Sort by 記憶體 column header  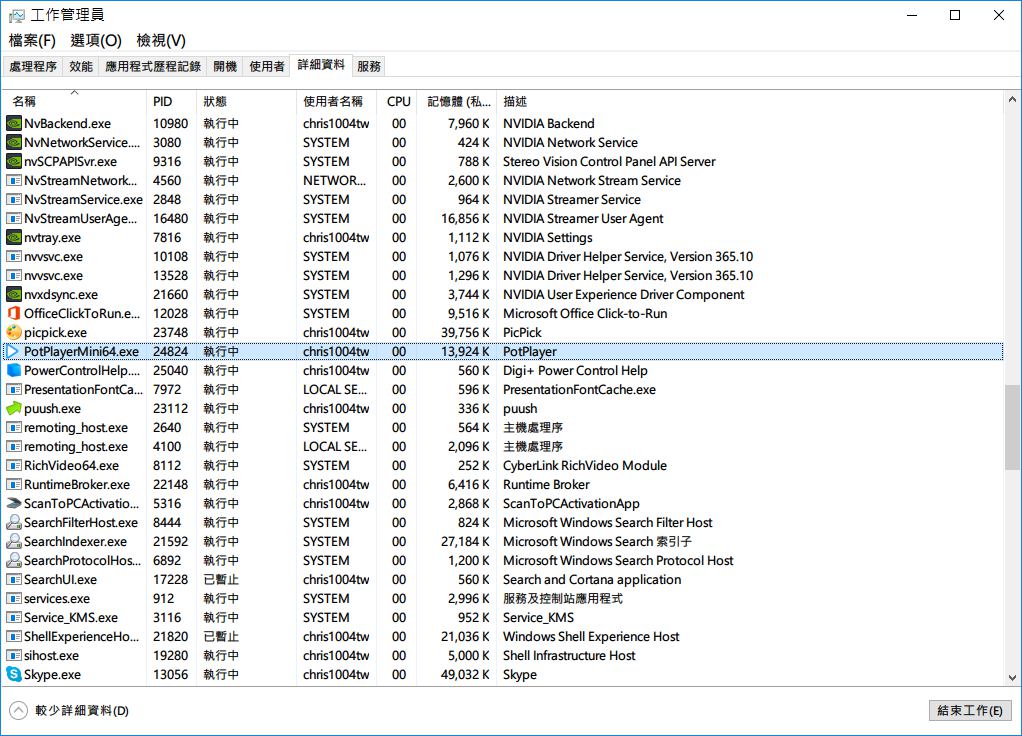coord(459,101)
